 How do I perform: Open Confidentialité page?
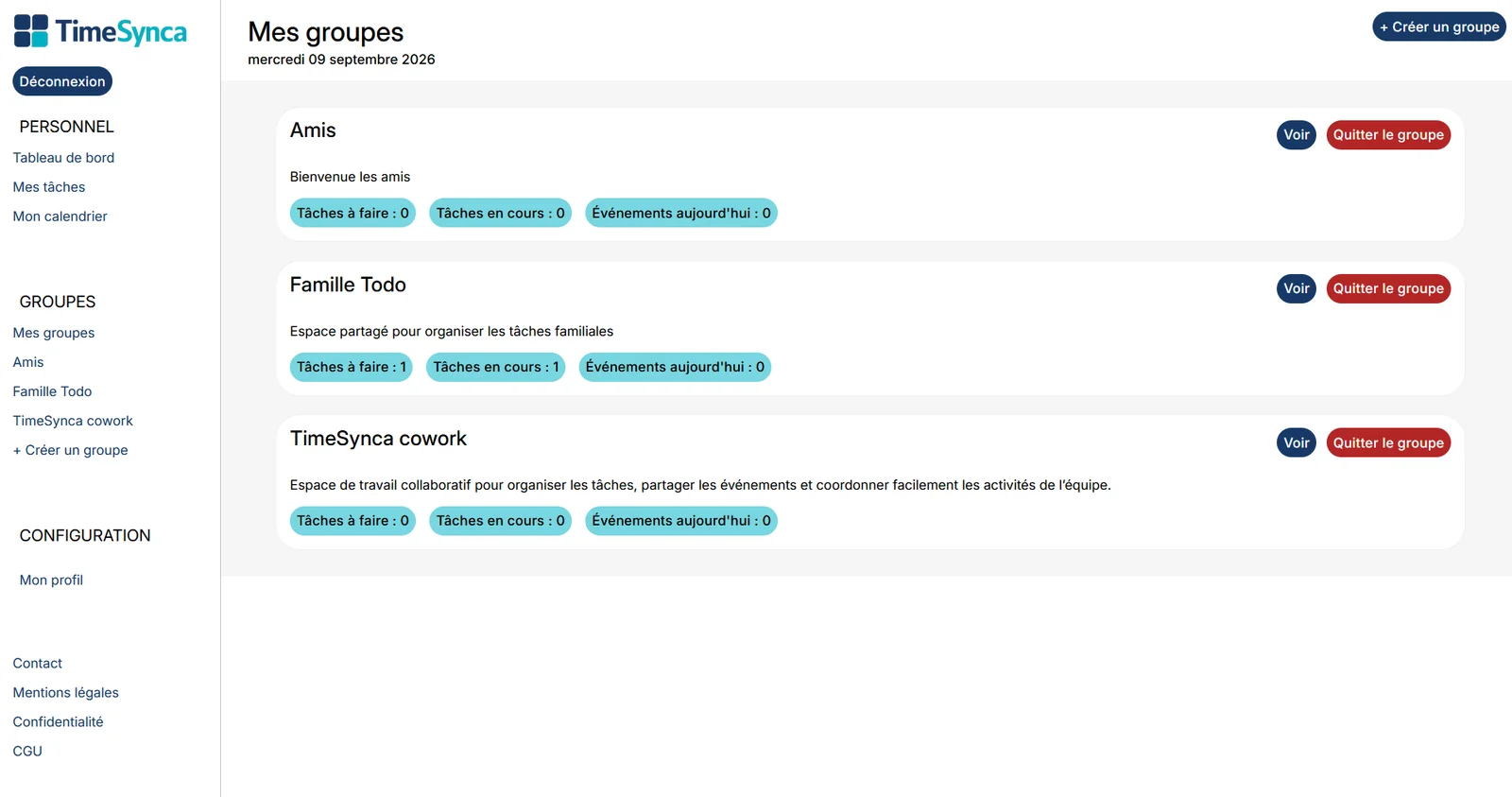point(58,722)
